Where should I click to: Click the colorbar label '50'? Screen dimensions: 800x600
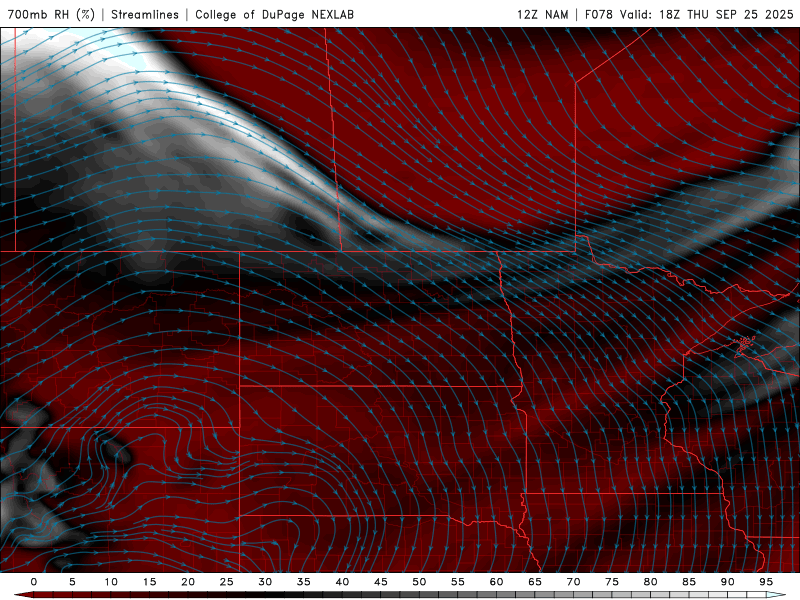(x=419, y=582)
